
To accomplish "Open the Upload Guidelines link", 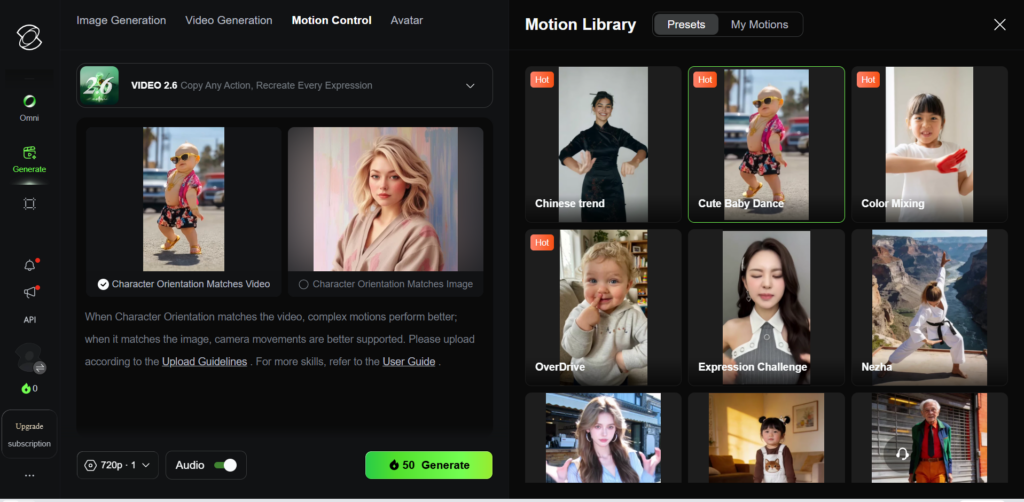I will pos(204,362).
